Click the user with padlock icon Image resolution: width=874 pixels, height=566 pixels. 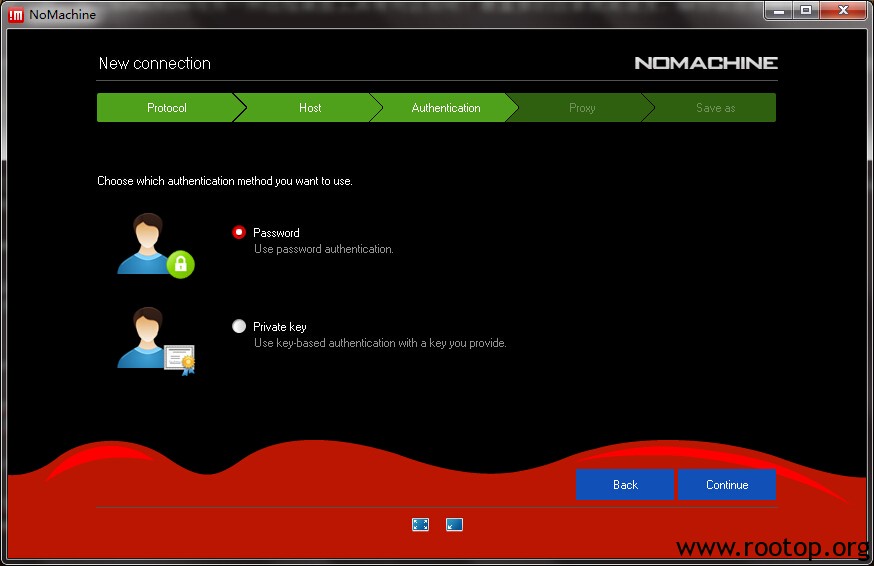click(x=156, y=245)
